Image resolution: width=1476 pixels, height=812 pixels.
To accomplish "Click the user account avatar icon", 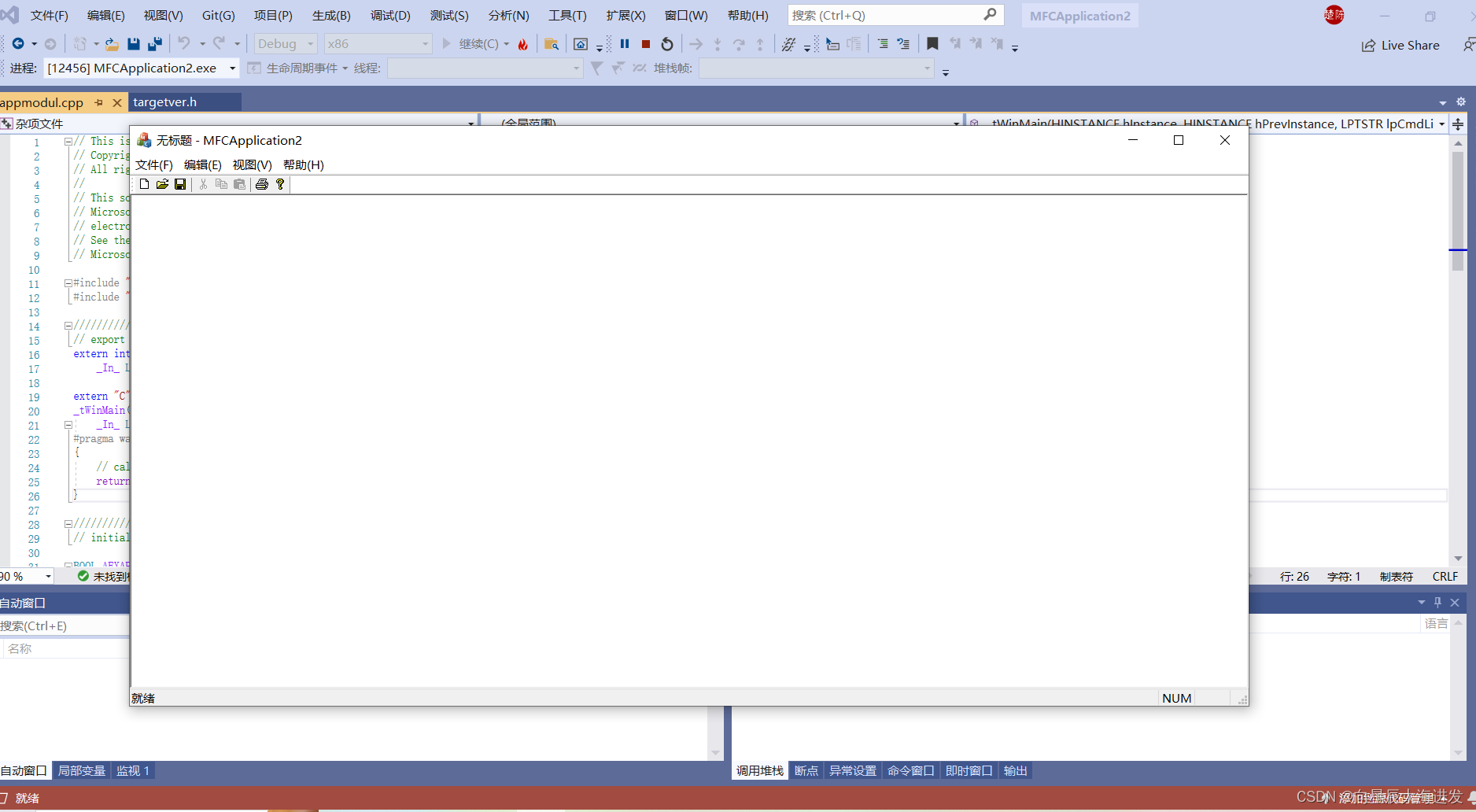I will [x=1334, y=15].
